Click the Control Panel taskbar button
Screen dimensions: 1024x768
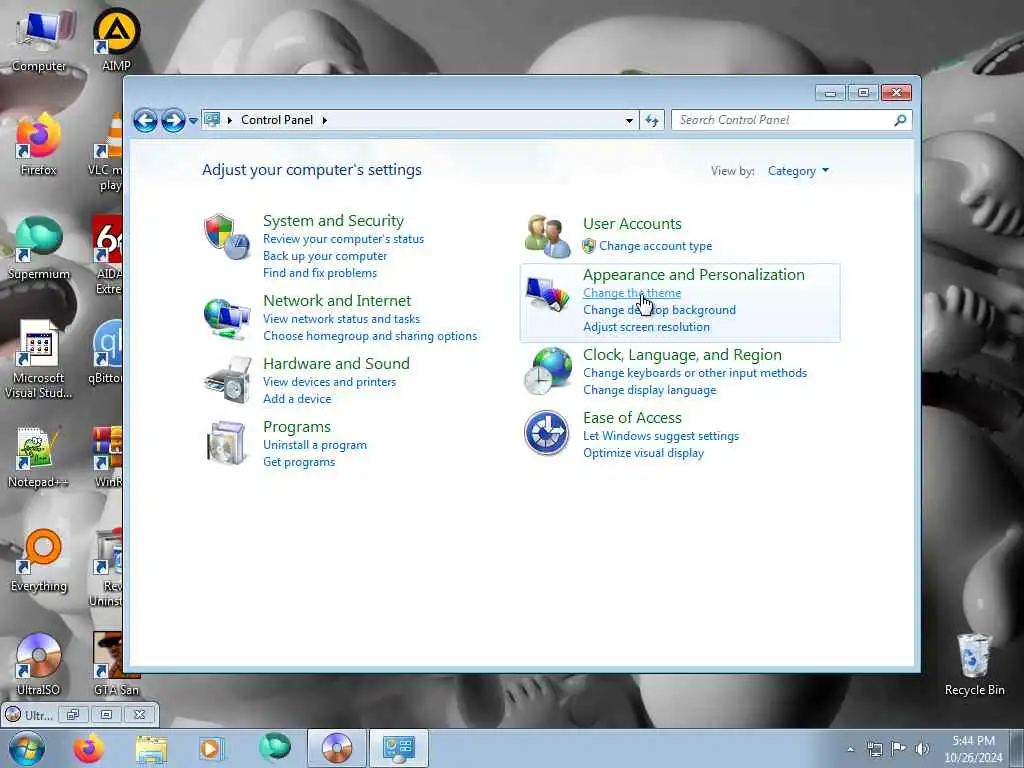click(399, 748)
